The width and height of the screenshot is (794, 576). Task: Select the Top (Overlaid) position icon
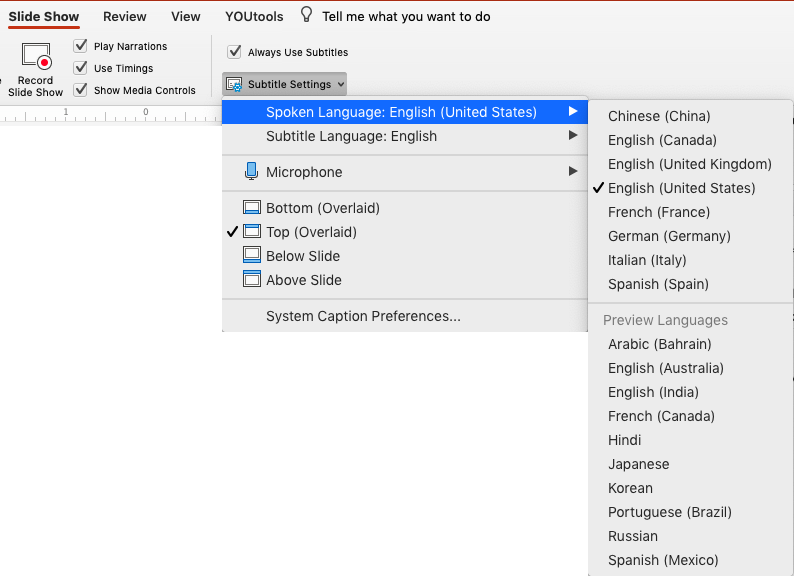(251, 232)
